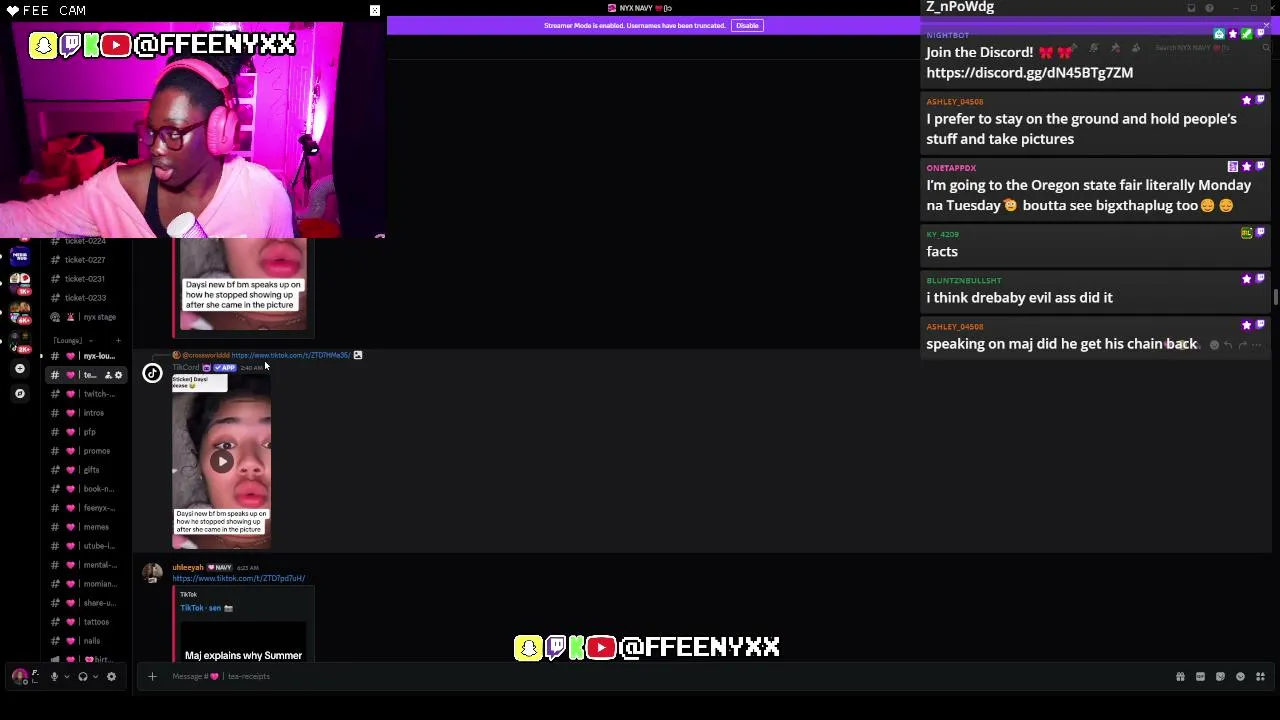
Task: Open the book-n... channel
Action: [x=86, y=489]
